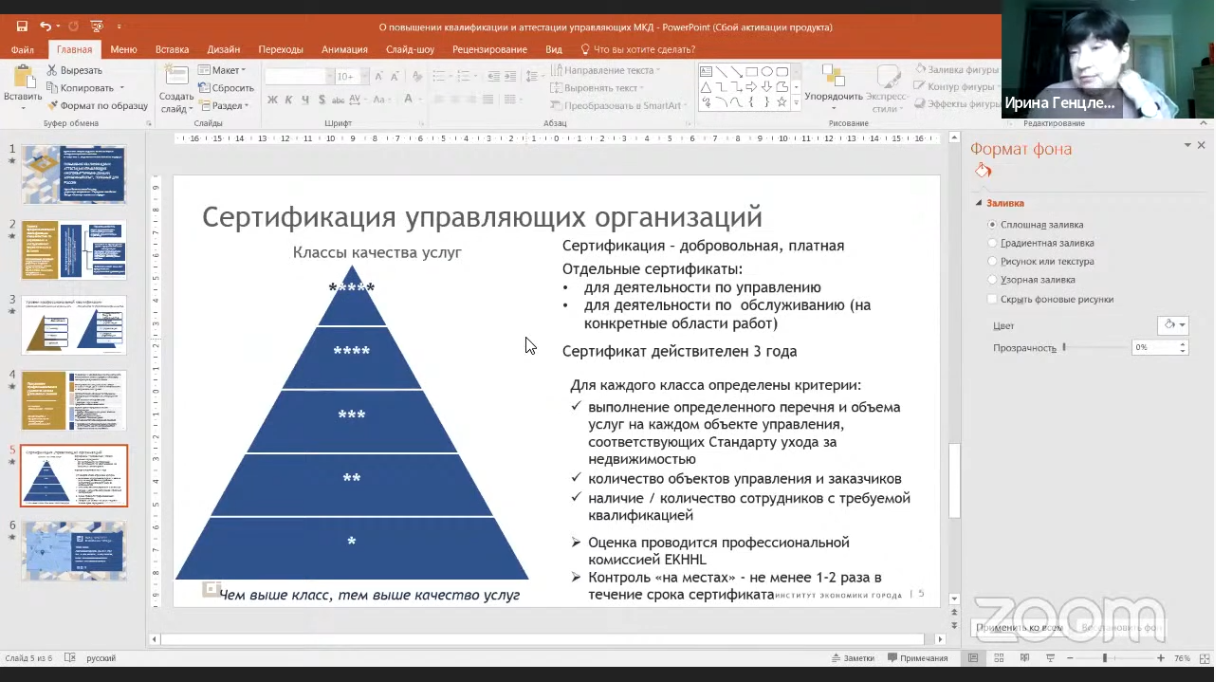Fit slide to current window
The height and width of the screenshot is (682, 1216).
pyautogui.click(x=1204, y=658)
